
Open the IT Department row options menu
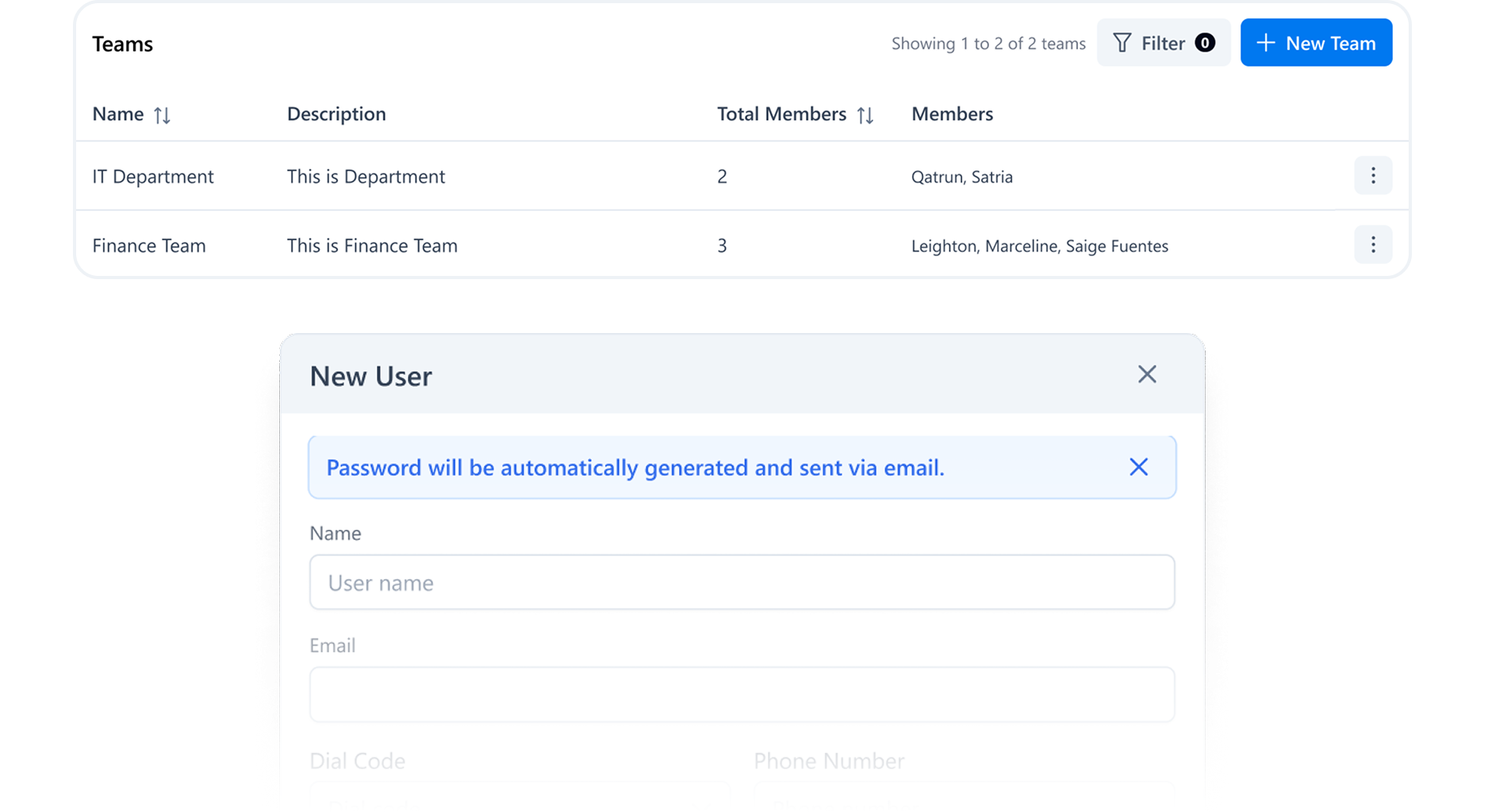point(1372,175)
